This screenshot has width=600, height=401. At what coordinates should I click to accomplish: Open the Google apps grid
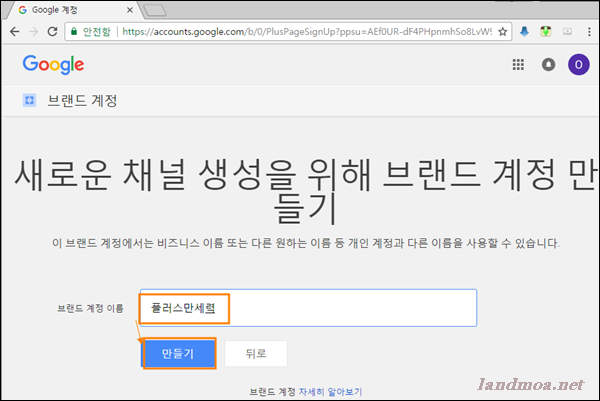coord(518,65)
